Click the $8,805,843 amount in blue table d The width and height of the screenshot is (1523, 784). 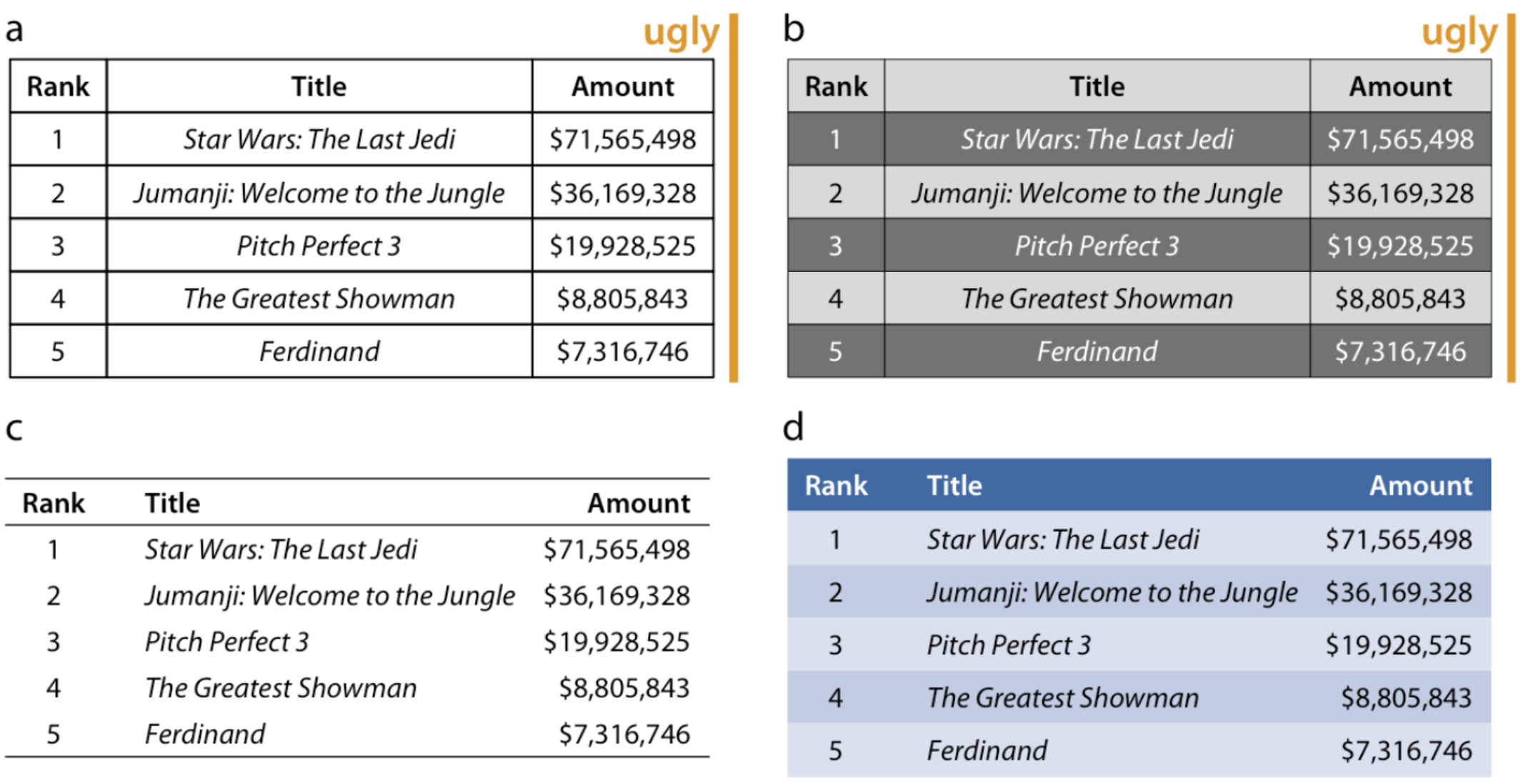[1405, 698]
